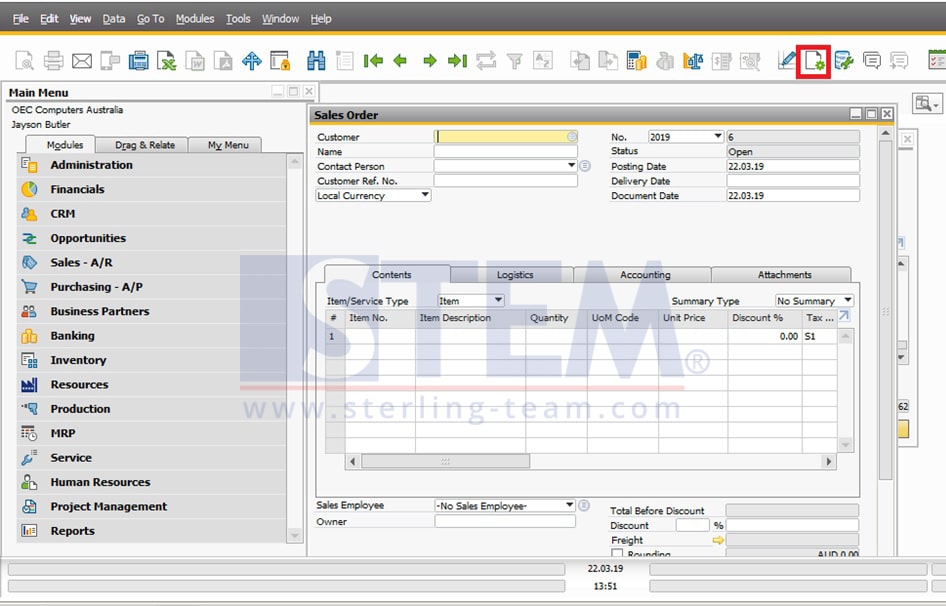946x606 pixels.
Task: Open the Financials module
Action: 77,189
